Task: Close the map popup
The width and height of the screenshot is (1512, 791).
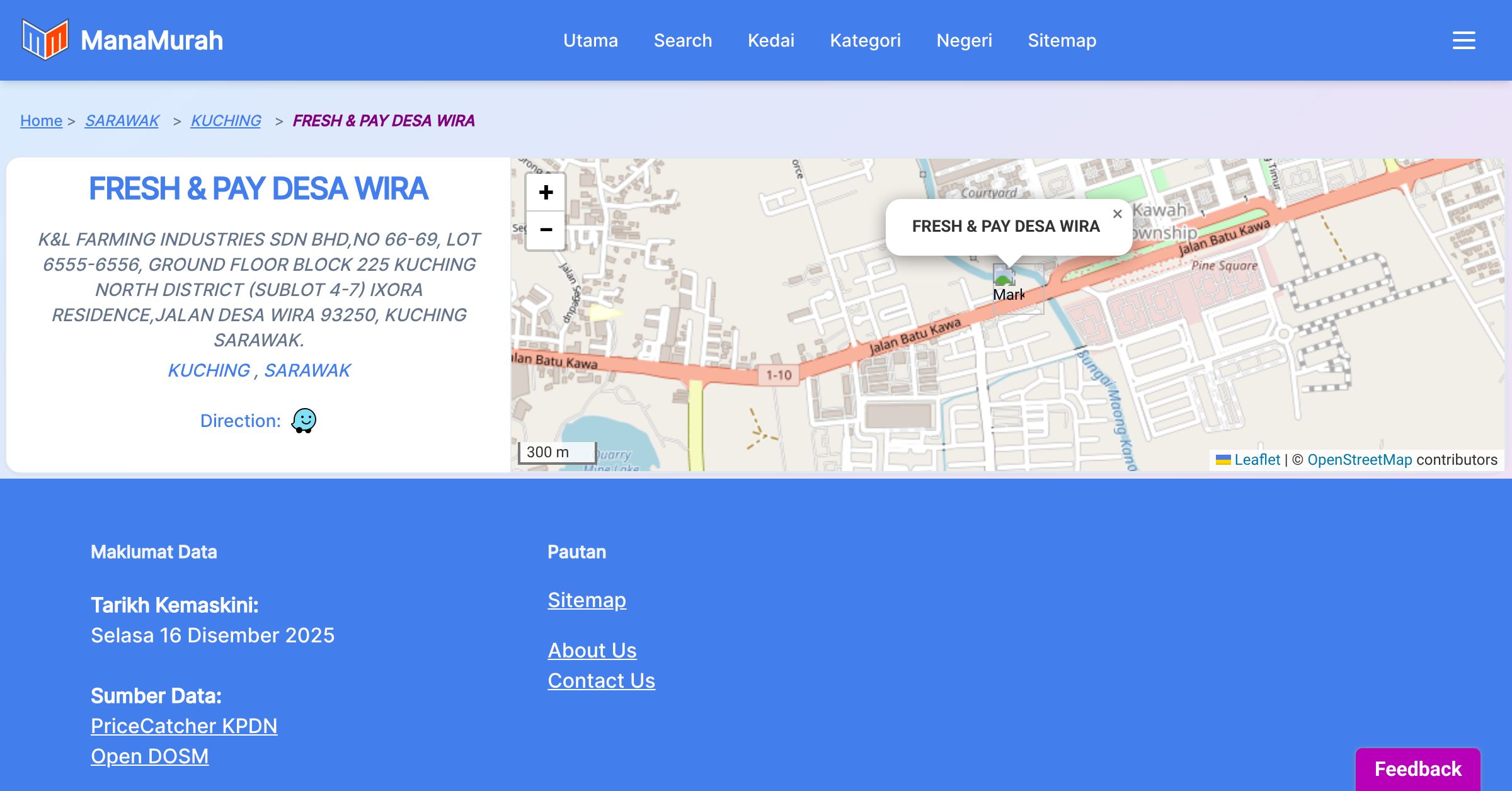Action: click(1117, 214)
